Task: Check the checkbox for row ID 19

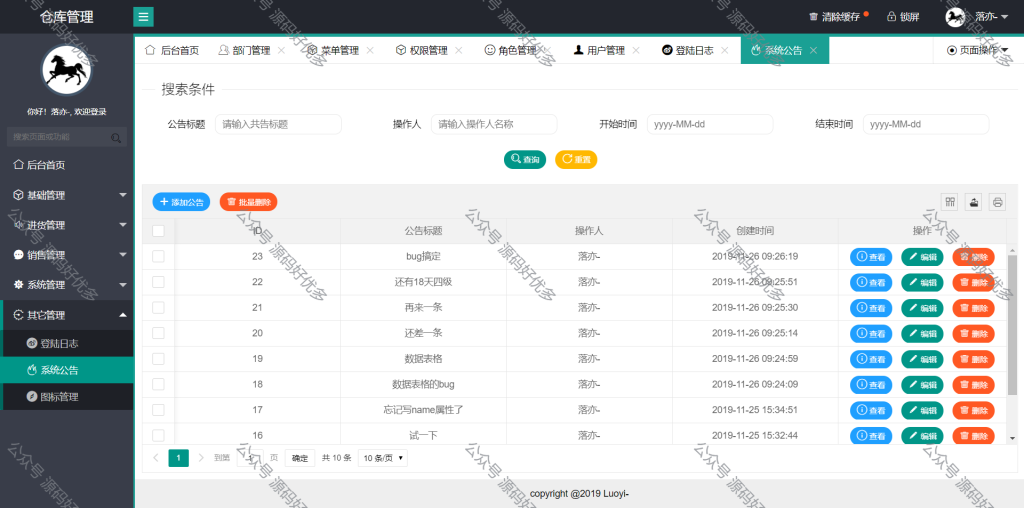Action: tap(158, 358)
